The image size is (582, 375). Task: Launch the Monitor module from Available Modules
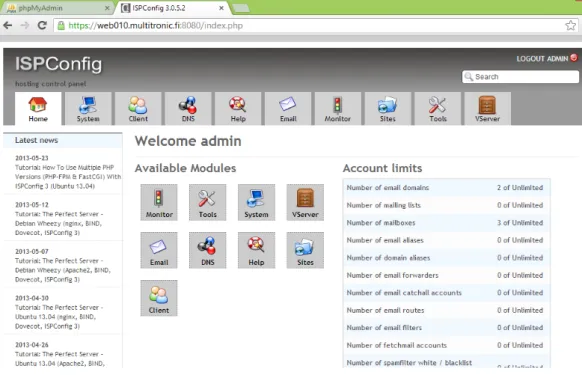159,202
